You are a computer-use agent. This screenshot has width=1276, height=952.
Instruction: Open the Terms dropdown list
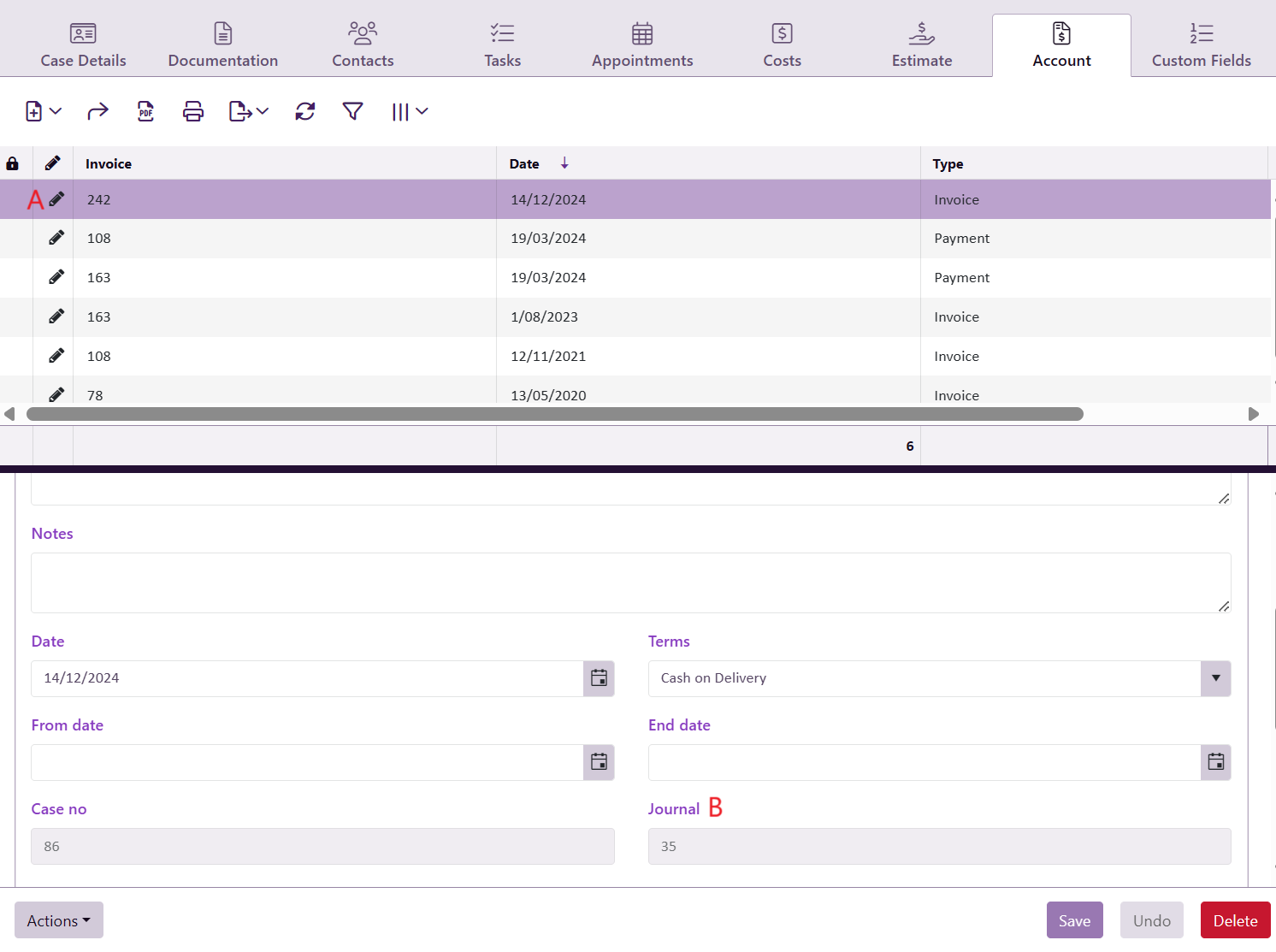tap(1215, 678)
